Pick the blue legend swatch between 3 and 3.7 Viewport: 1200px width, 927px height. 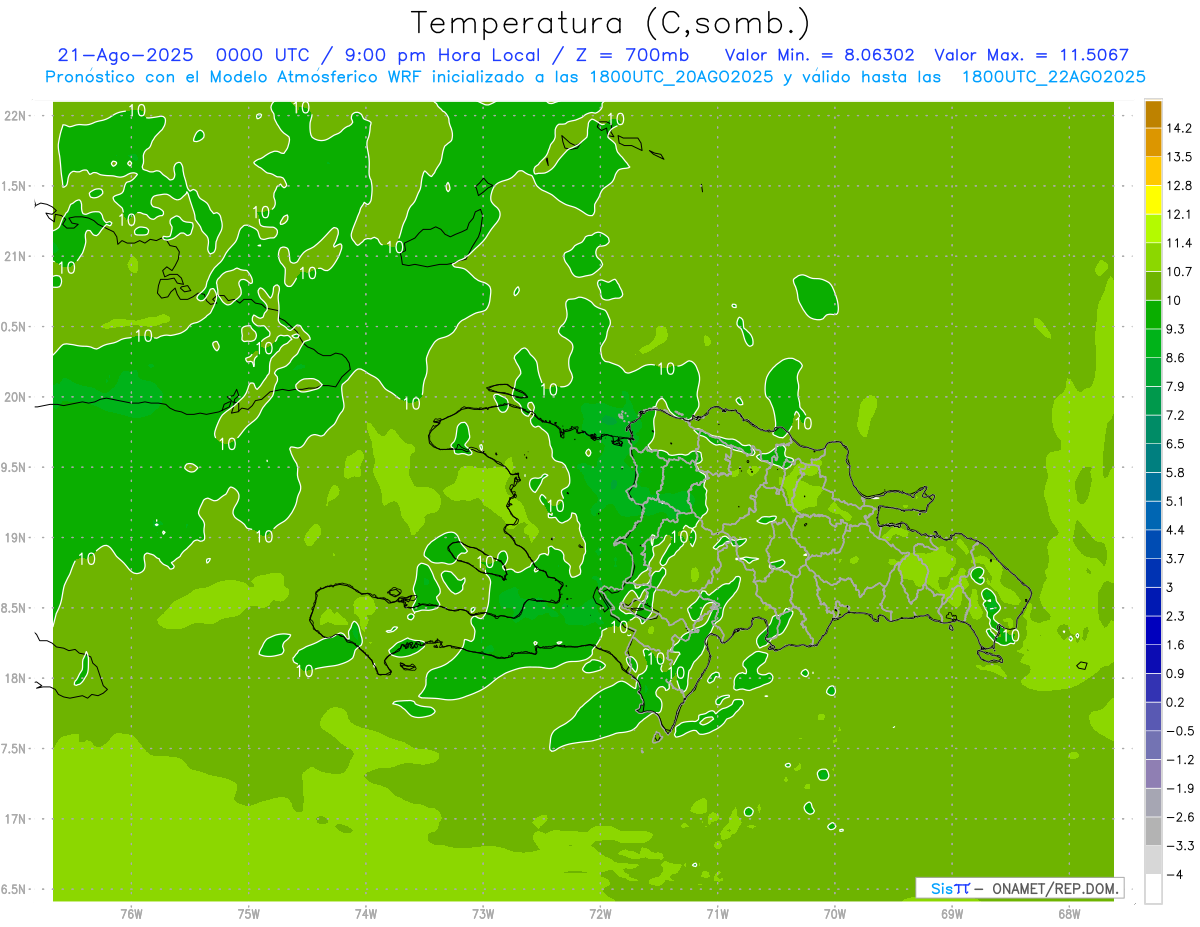1153,573
